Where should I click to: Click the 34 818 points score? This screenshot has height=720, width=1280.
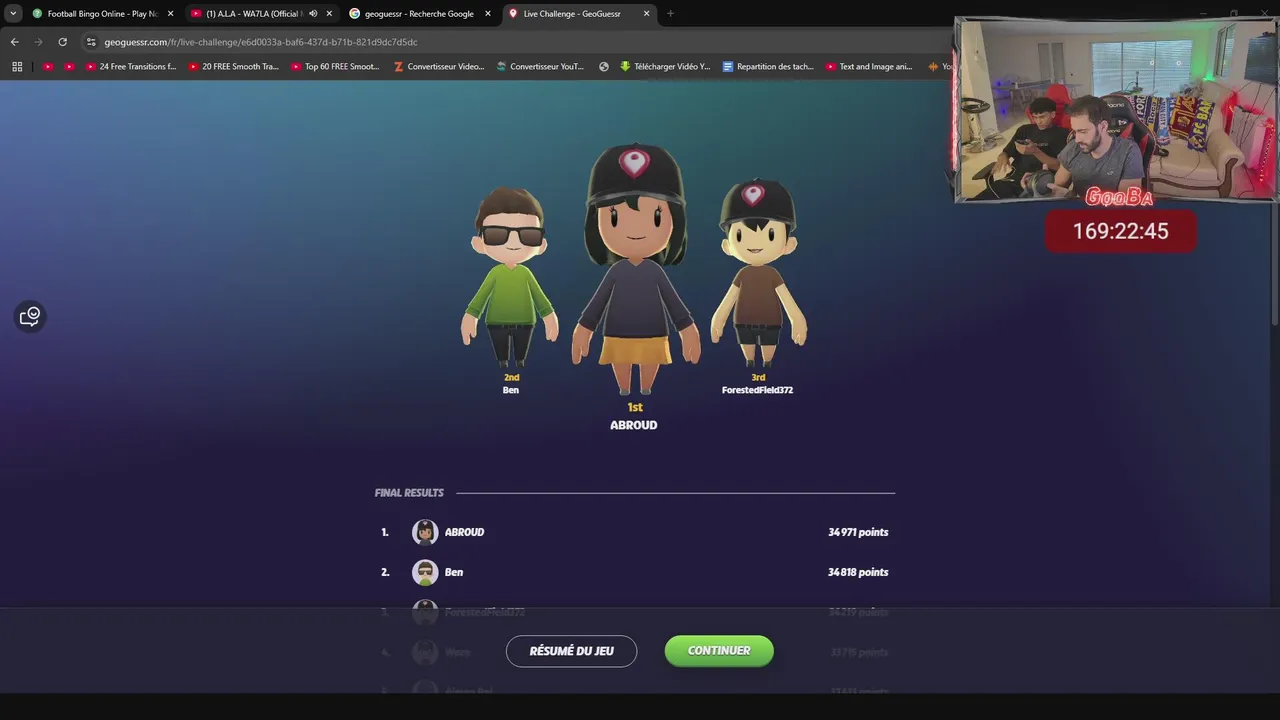pos(858,572)
